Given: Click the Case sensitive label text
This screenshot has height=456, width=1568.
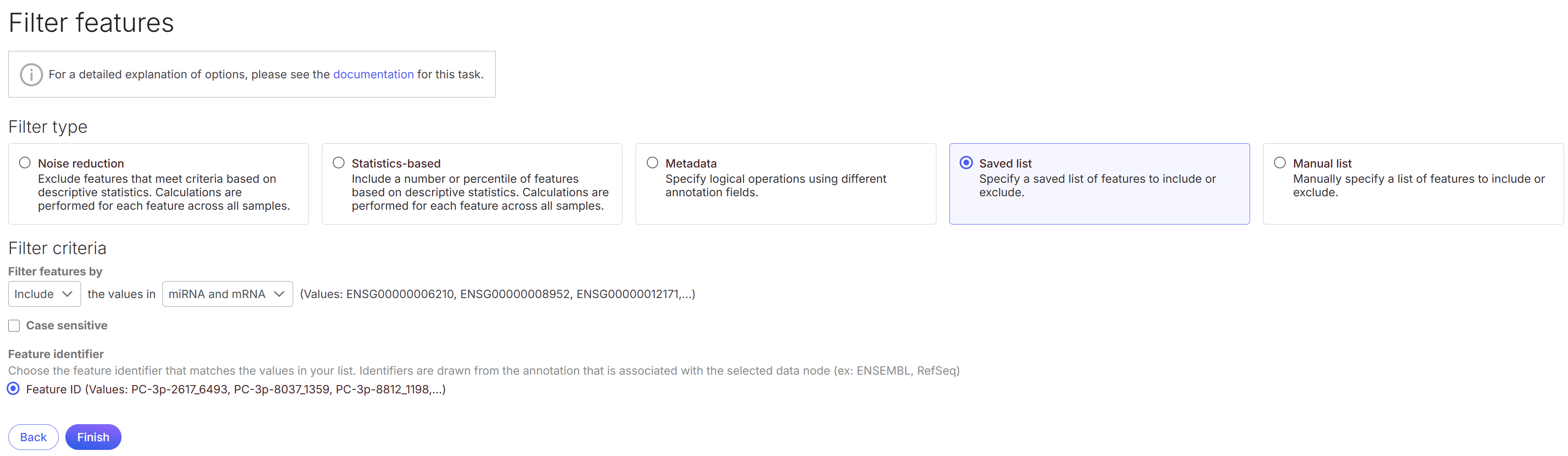Looking at the screenshot, I should pyautogui.click(x=66, y=326).
